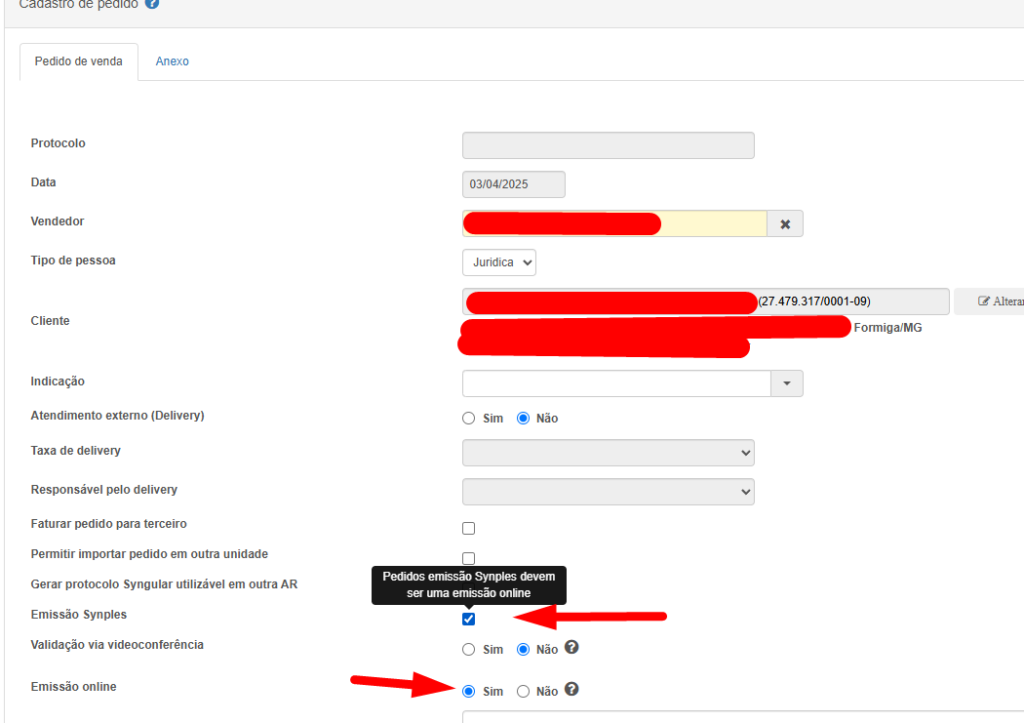
Task: Click the Data field showing 03/04/2025
Action: [x=513, y=185]
